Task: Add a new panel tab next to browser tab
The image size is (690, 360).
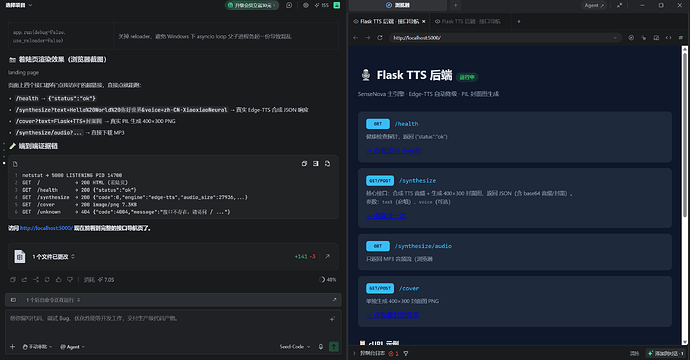Action: (x=455, y=5)
